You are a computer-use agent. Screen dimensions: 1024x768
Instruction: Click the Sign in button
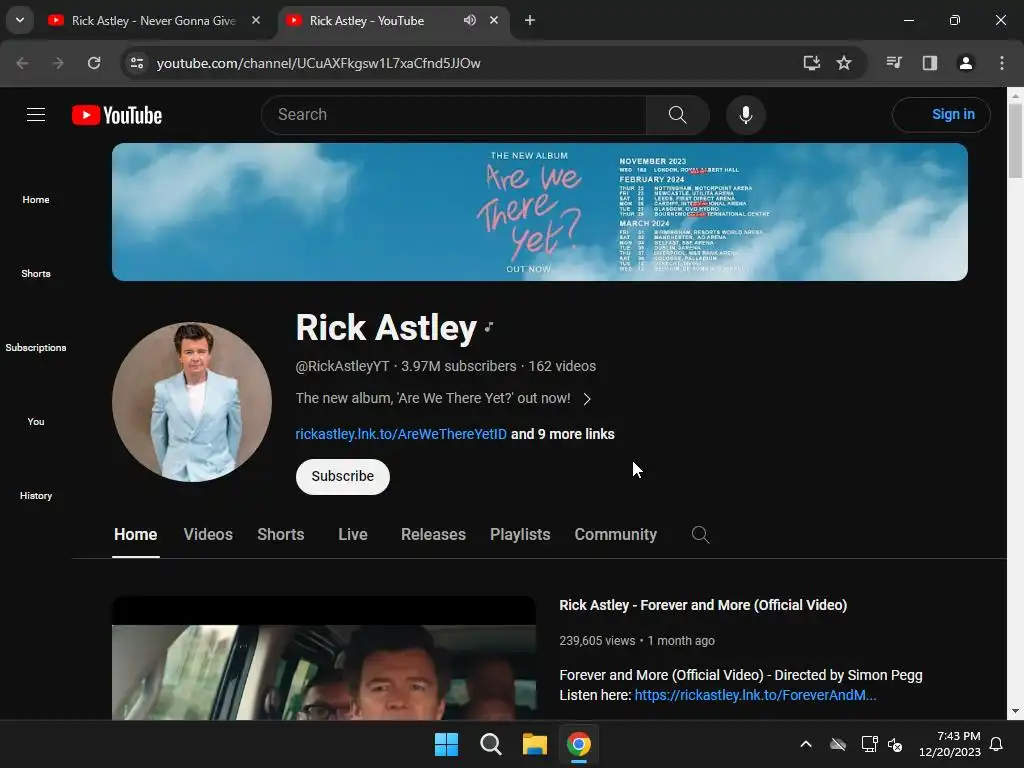click(x=941, y=115)
